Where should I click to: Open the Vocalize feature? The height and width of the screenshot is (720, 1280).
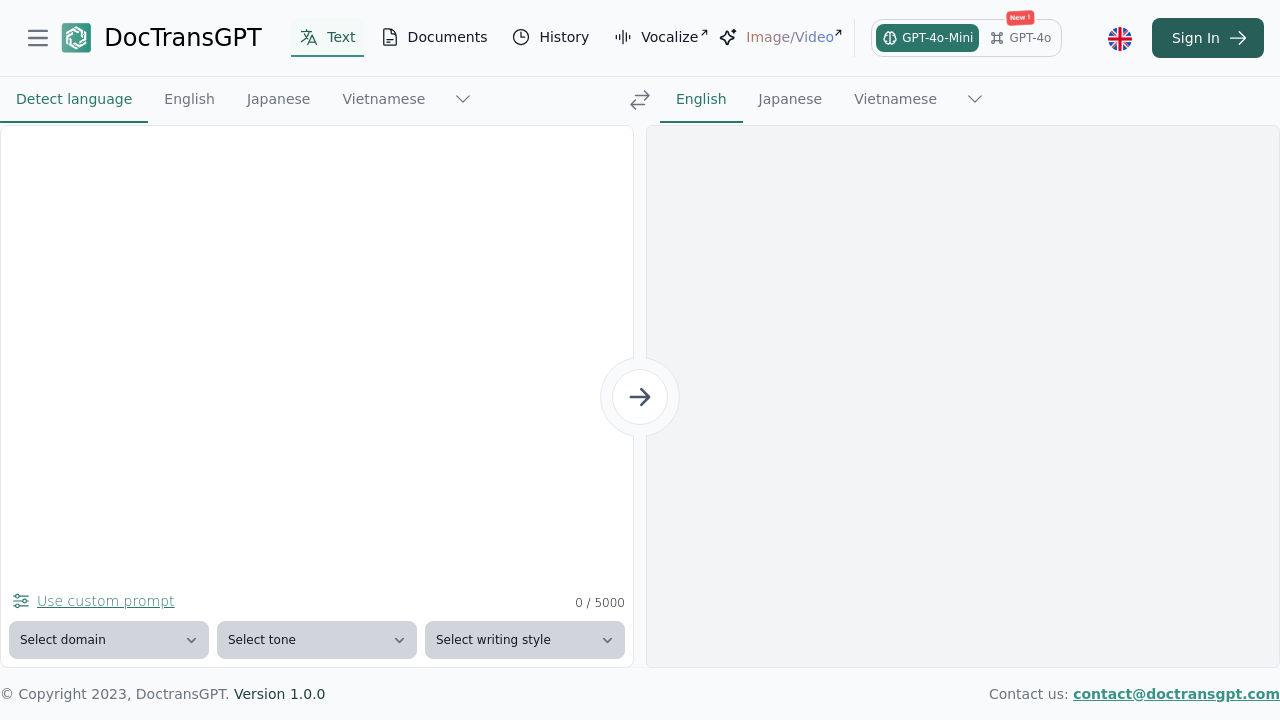click(x=663, y=37)
